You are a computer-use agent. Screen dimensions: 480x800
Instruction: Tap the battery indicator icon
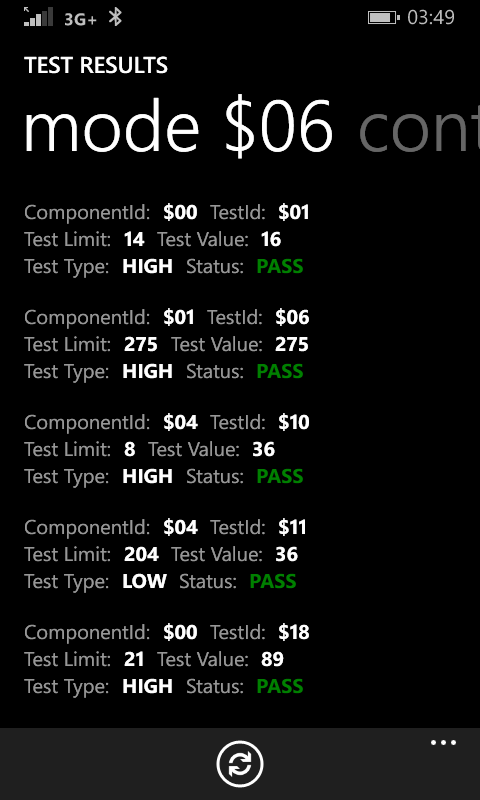(384, 18)
